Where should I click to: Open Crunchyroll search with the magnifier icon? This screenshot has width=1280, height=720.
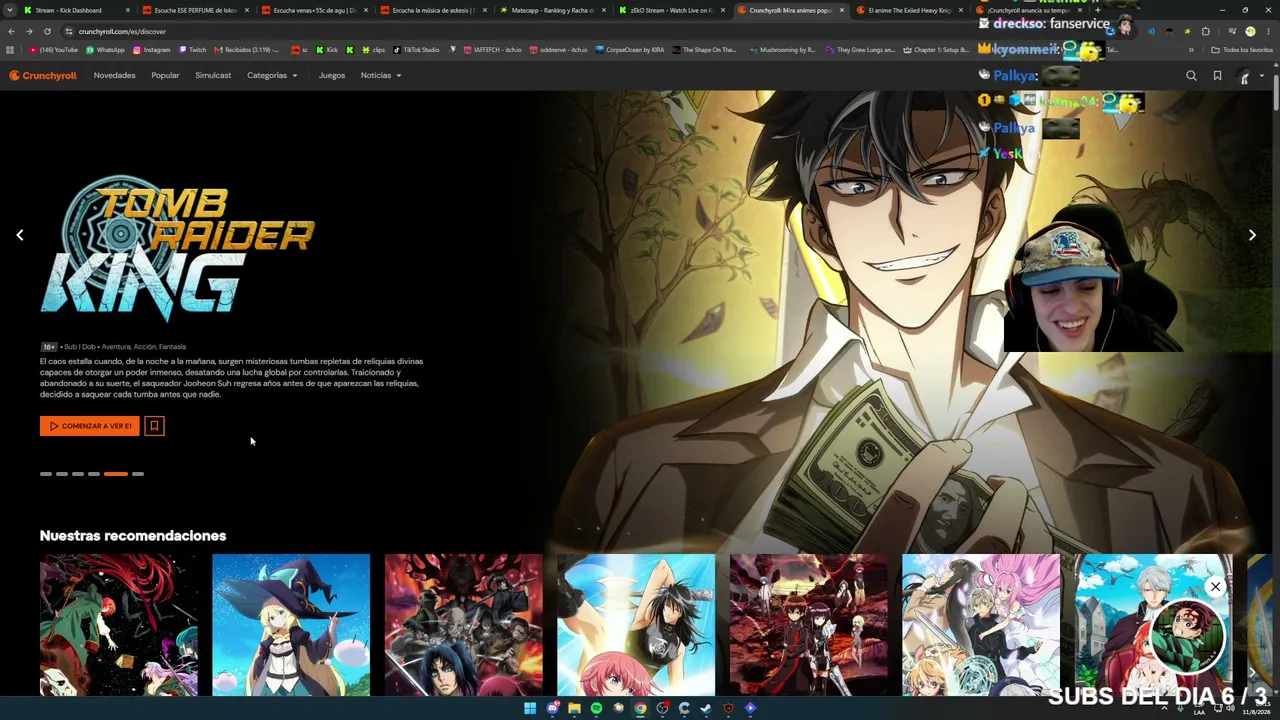point(1191,75)
